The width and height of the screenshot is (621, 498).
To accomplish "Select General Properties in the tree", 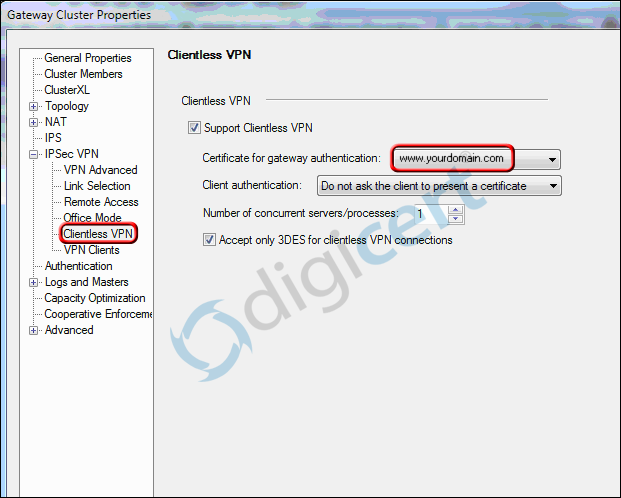I will pos(88,58).
